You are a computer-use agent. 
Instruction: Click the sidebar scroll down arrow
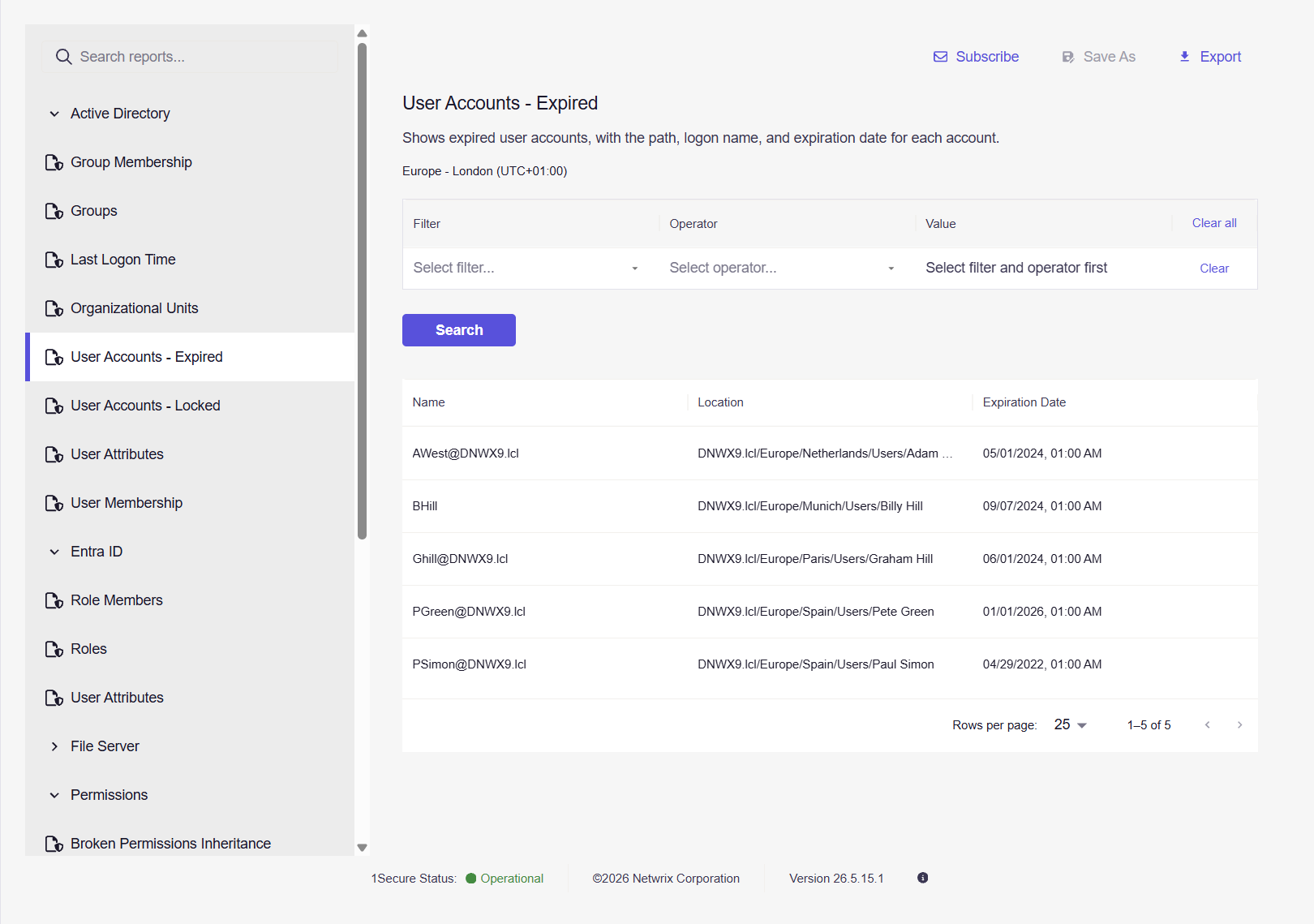(x=362, y=848)
